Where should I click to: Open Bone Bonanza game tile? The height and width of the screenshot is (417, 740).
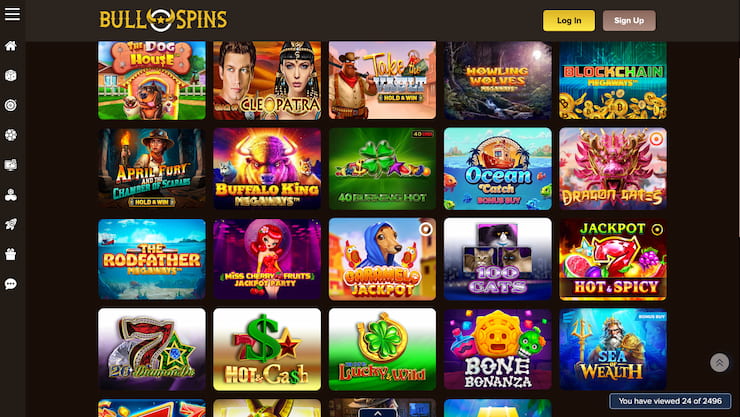pos(497,350)
